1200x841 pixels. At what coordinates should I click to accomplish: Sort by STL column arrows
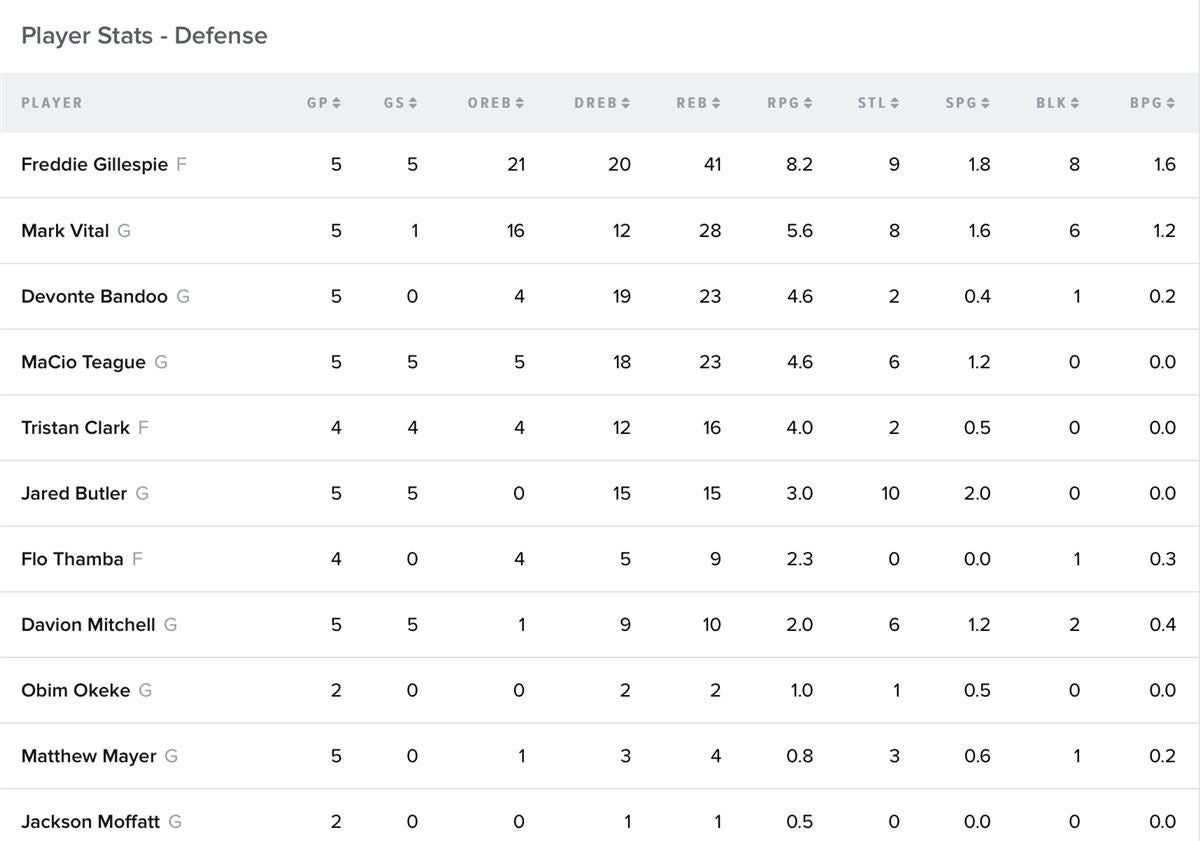895,103
